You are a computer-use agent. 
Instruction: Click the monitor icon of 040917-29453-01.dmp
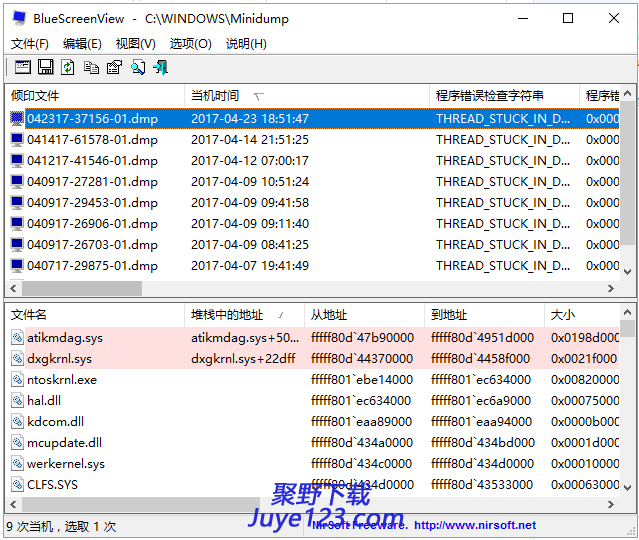pos(17,203)
